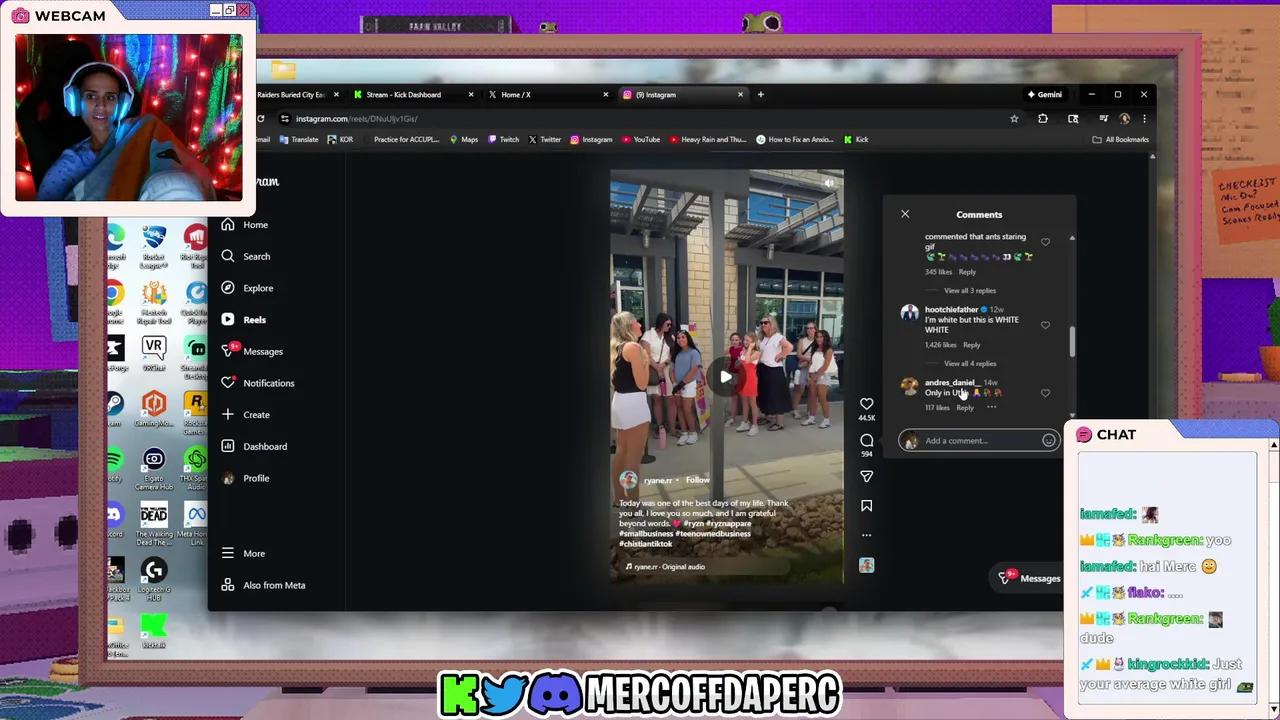
Task: Open the More menu in sidebar
Action: point(243,553)
